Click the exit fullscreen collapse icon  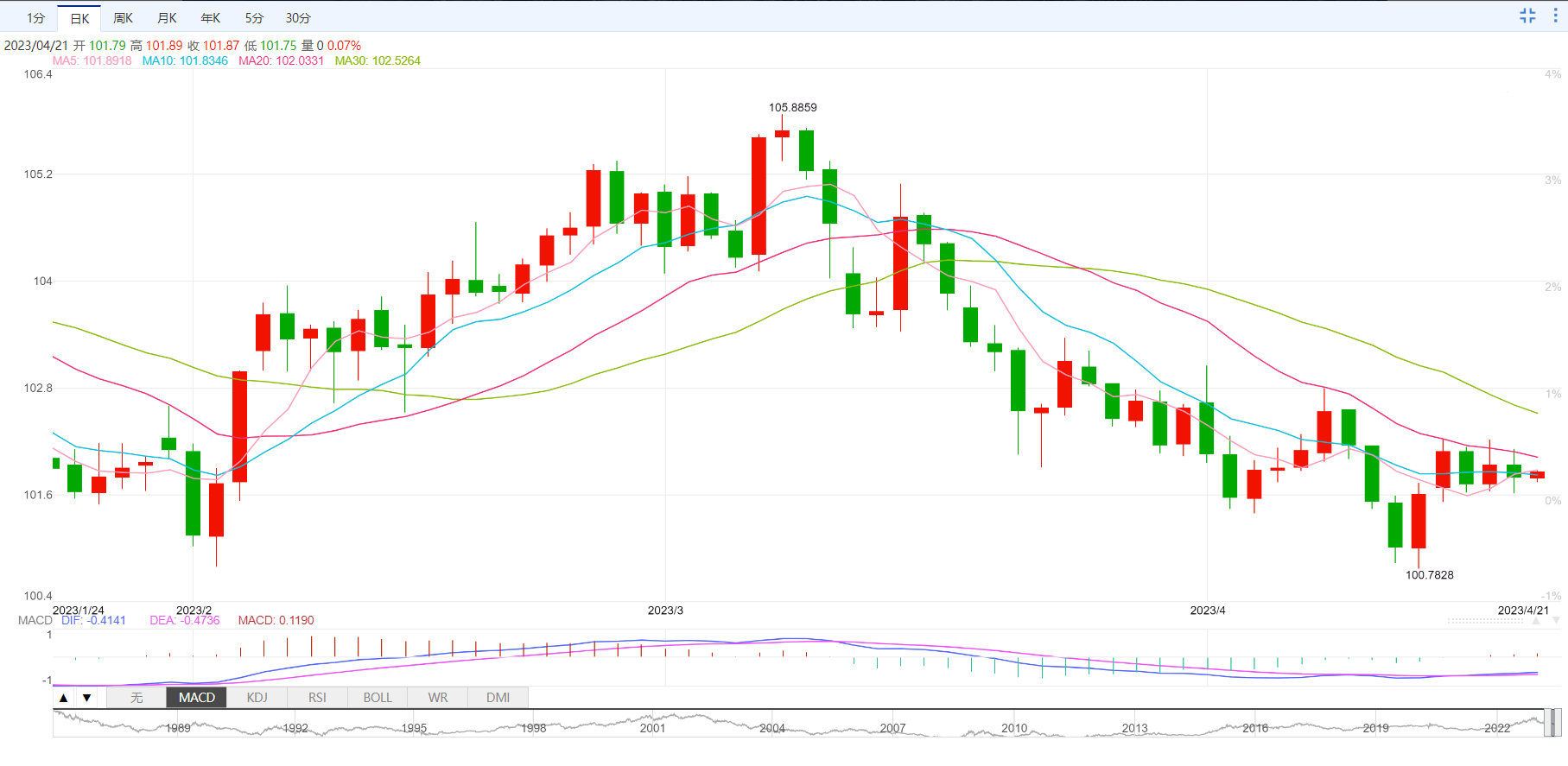pos(1527,16)
